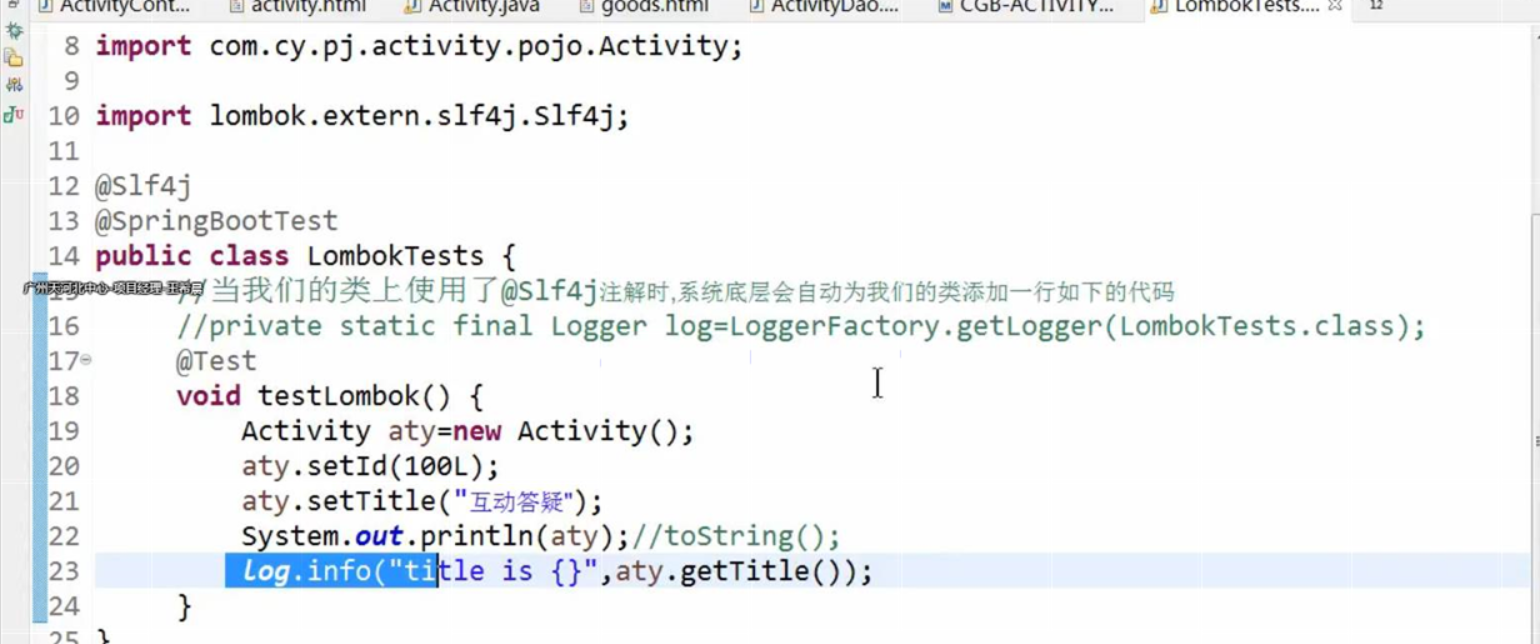Open the hidden editors list showing 12
1540x644 pixels.
[1376, 7]
